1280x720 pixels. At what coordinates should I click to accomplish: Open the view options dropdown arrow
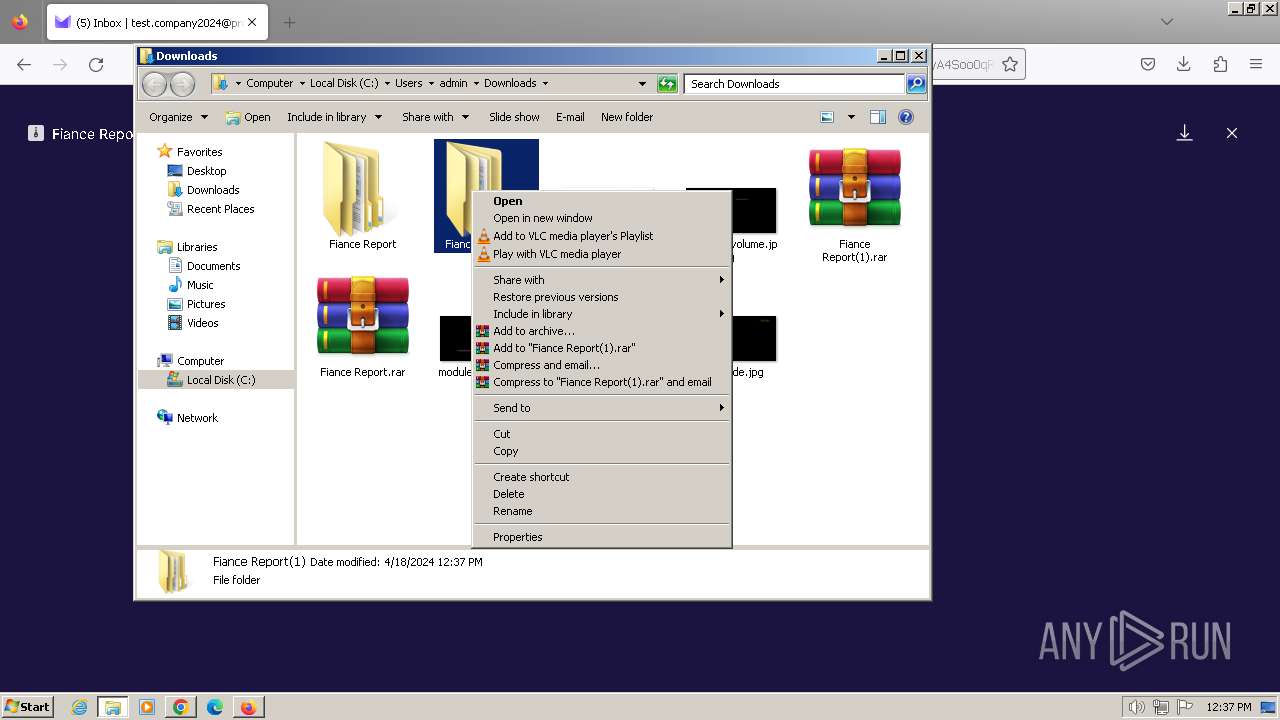coord(851,117)
